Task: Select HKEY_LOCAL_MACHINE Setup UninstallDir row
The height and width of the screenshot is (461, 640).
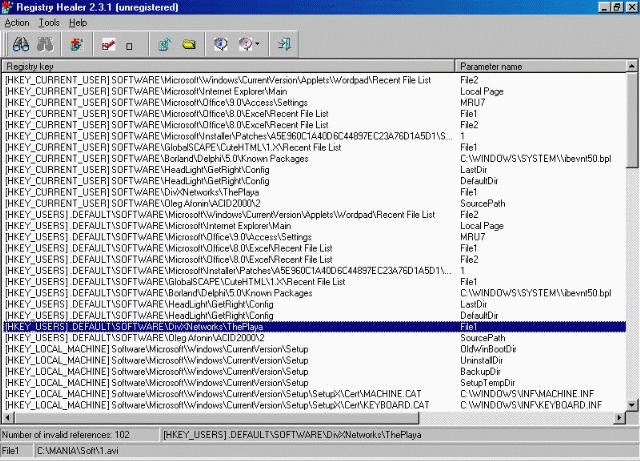Action: (x=314, y=361)
